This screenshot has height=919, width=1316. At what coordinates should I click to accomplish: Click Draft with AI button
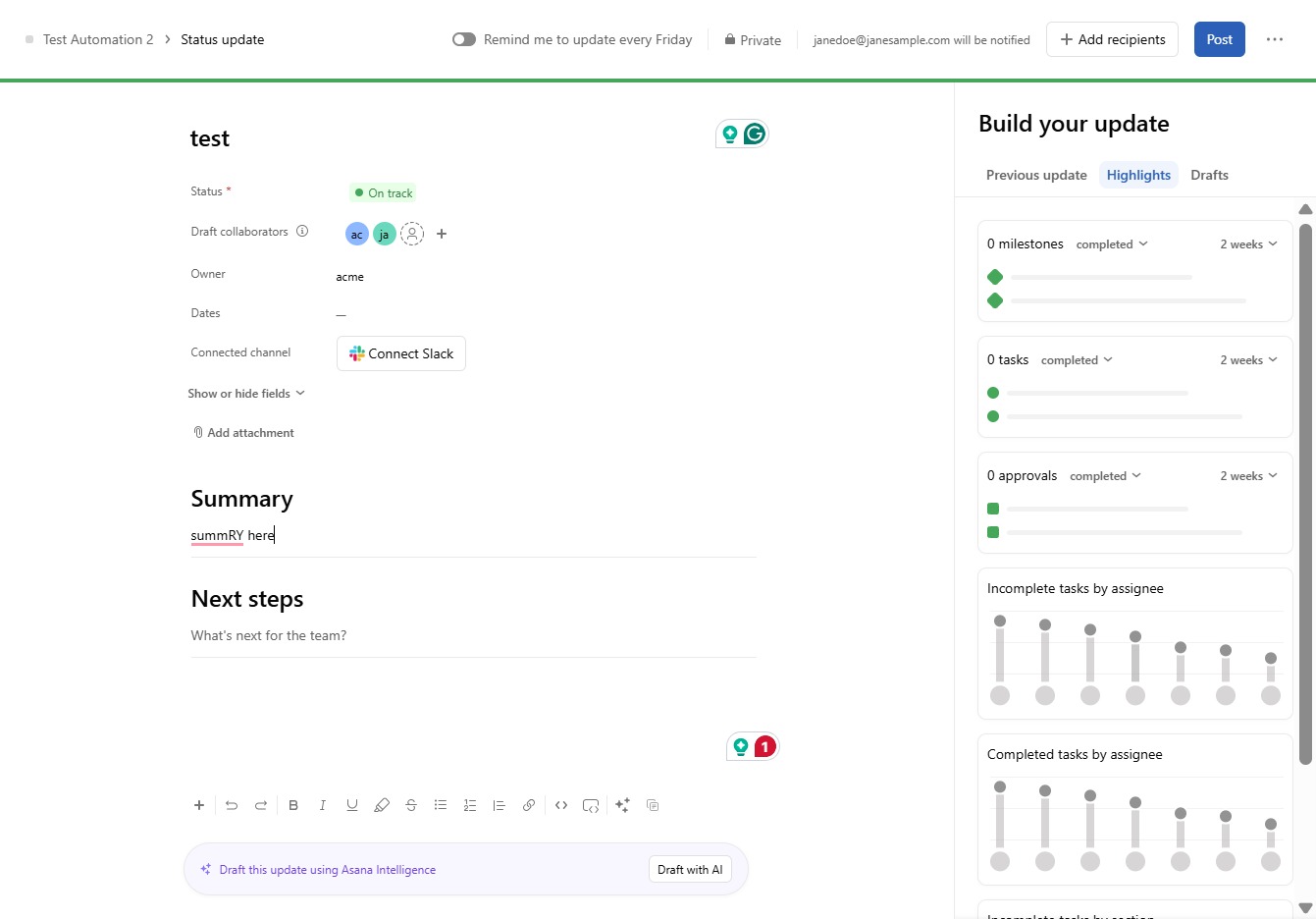pos(690,870)
